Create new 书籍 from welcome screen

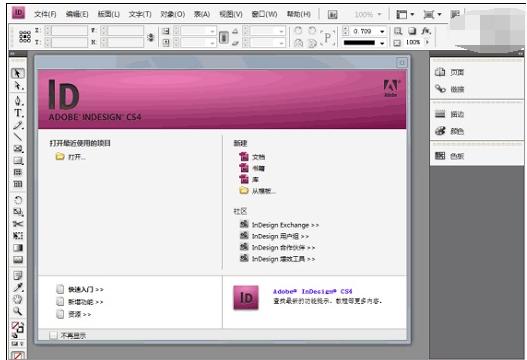252,168
